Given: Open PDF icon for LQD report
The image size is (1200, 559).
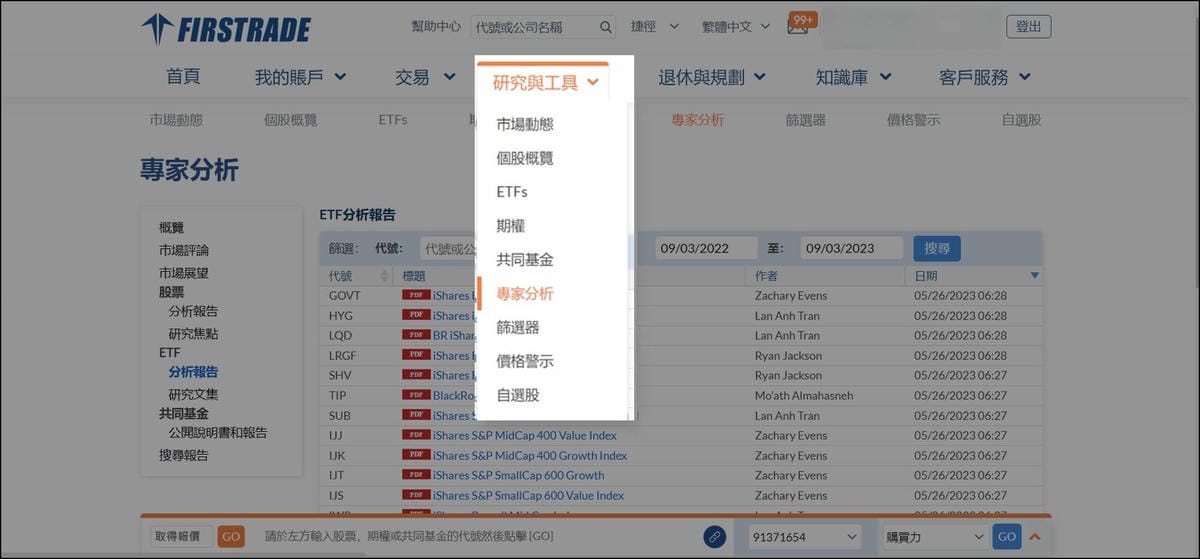Looking at the screenshot, I should (x=415, y=336).
